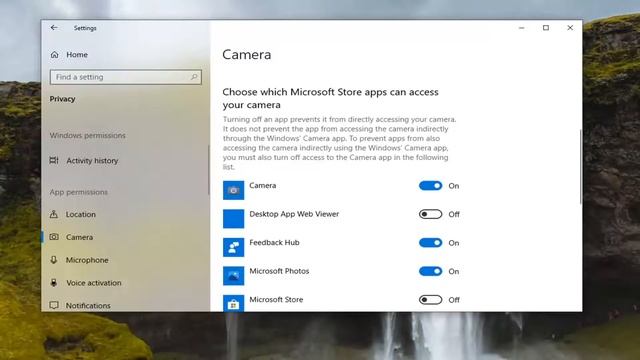The image size is (640, 360).
Task: Click the App permissions section label
Action: pos(78,192)
